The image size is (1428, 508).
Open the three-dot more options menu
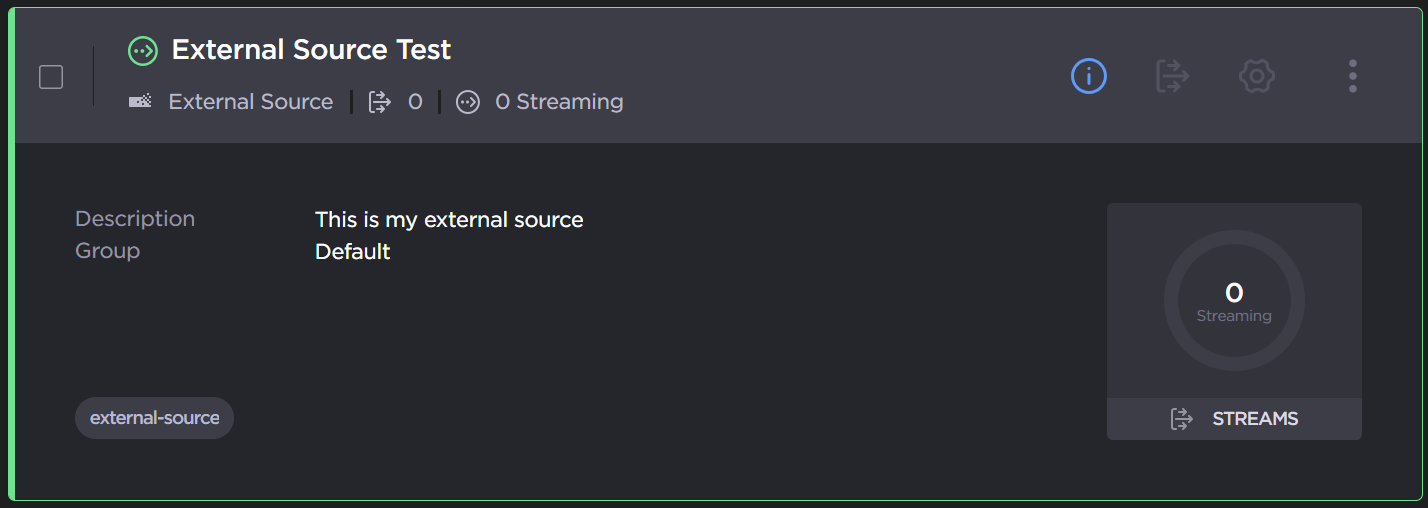pyautogui.click(x=1352, y=76)
